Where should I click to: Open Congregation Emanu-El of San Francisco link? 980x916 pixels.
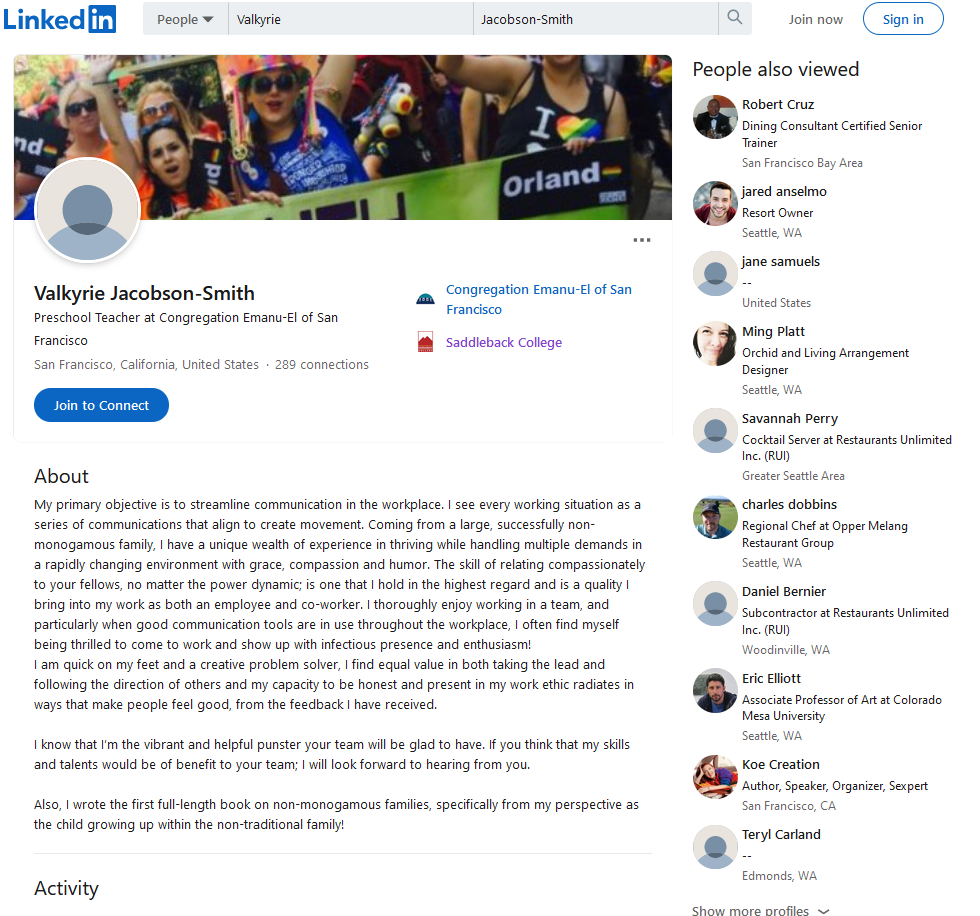(539, 299)
